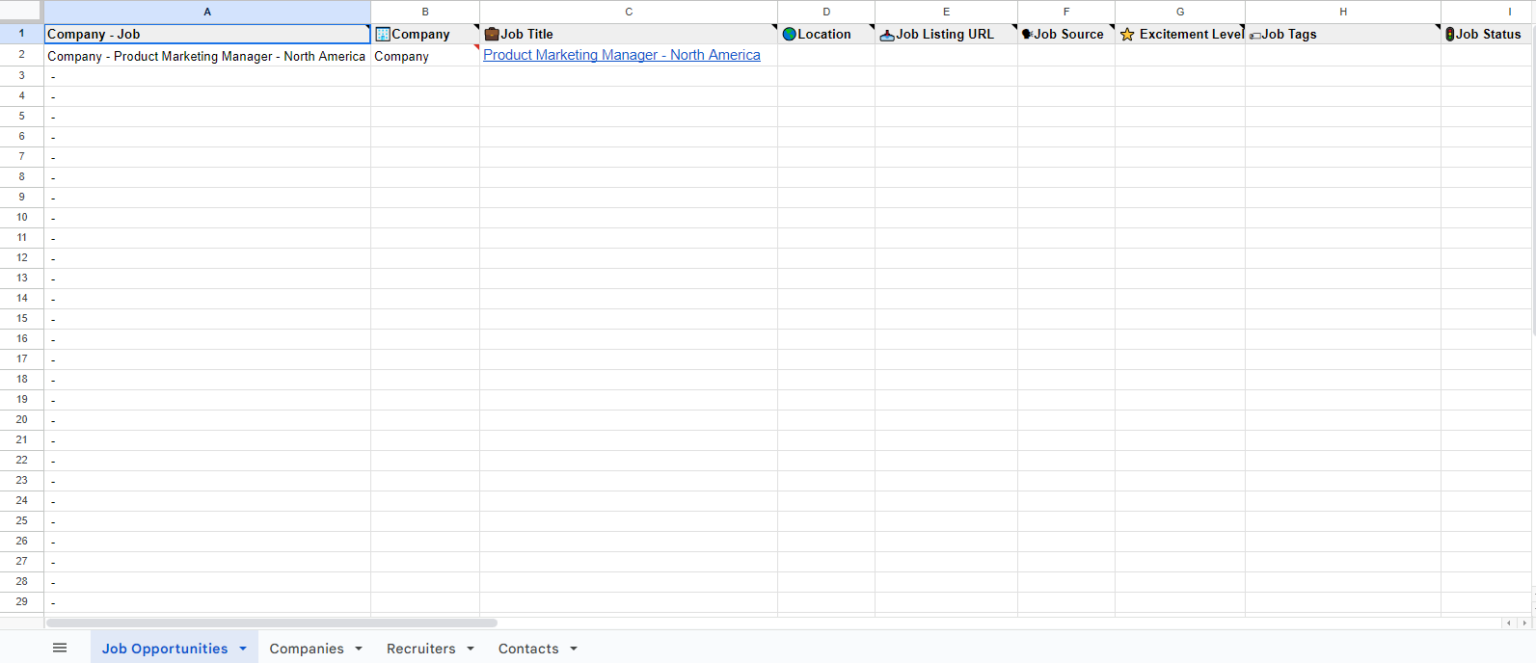1536x663 pixels.
Task: Click the icon beside Job Listing URL
Action: point(887,34)
